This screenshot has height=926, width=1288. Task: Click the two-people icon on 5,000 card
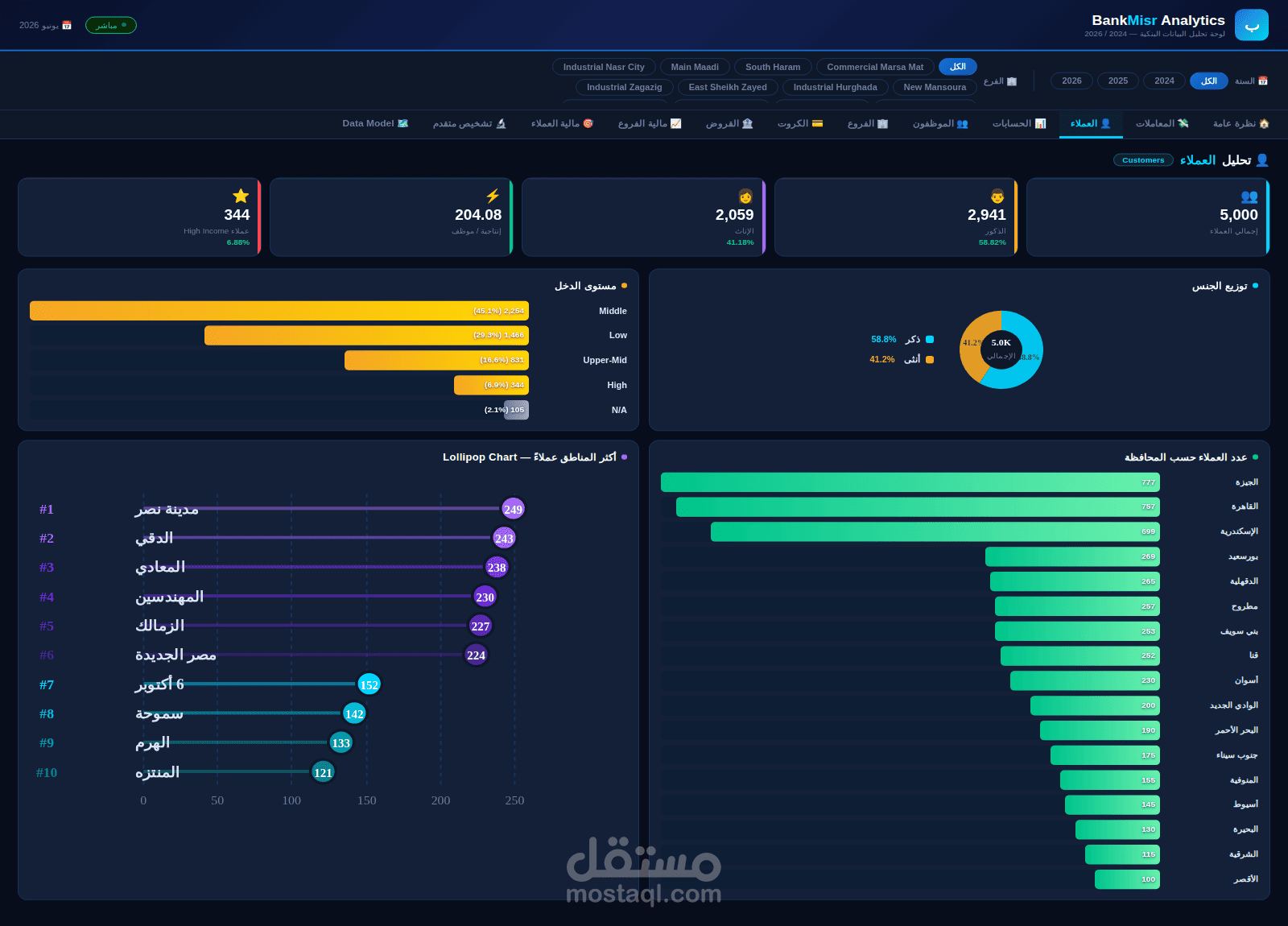1249,196
